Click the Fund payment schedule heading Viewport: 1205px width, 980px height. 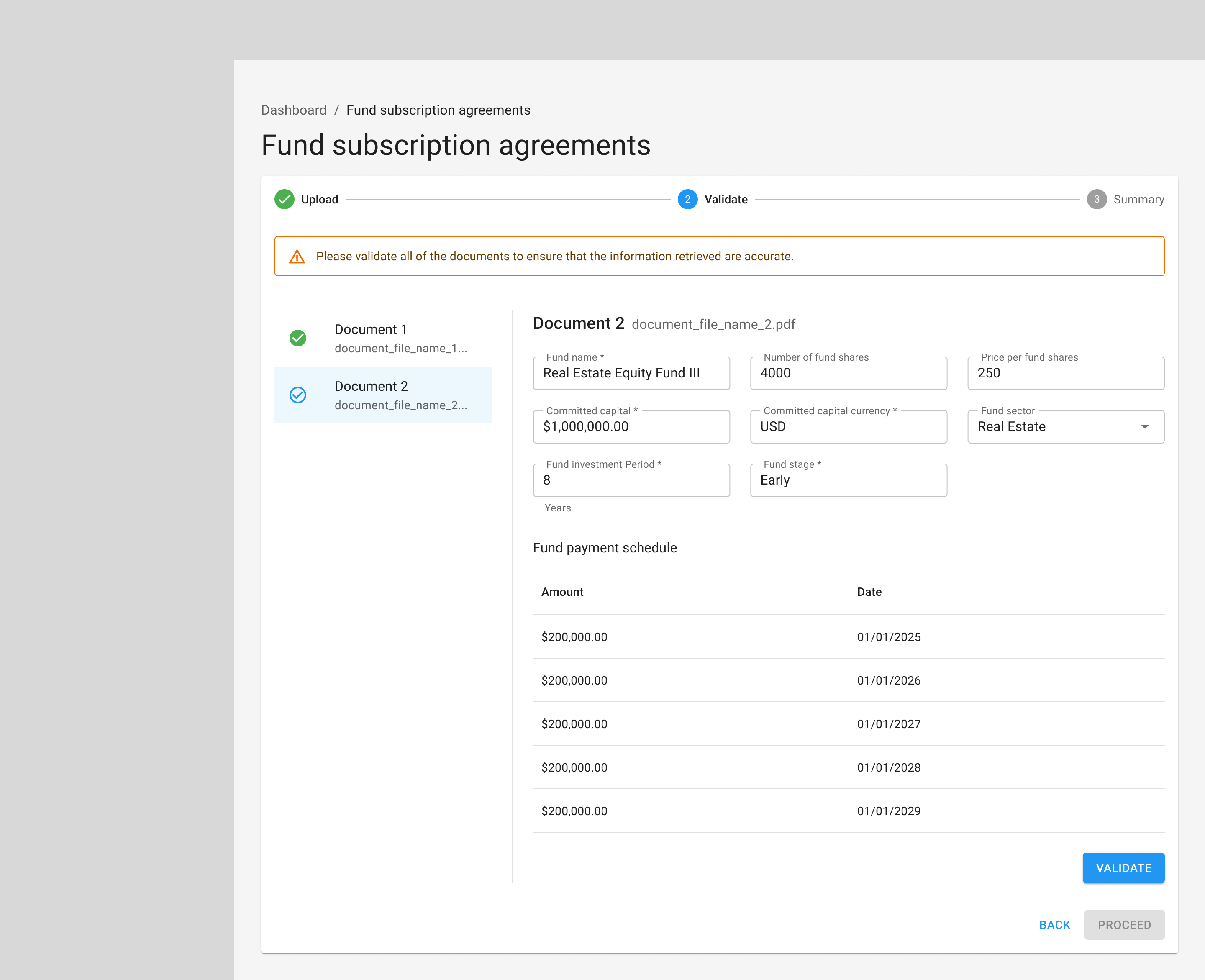click(x=605, y=548)
